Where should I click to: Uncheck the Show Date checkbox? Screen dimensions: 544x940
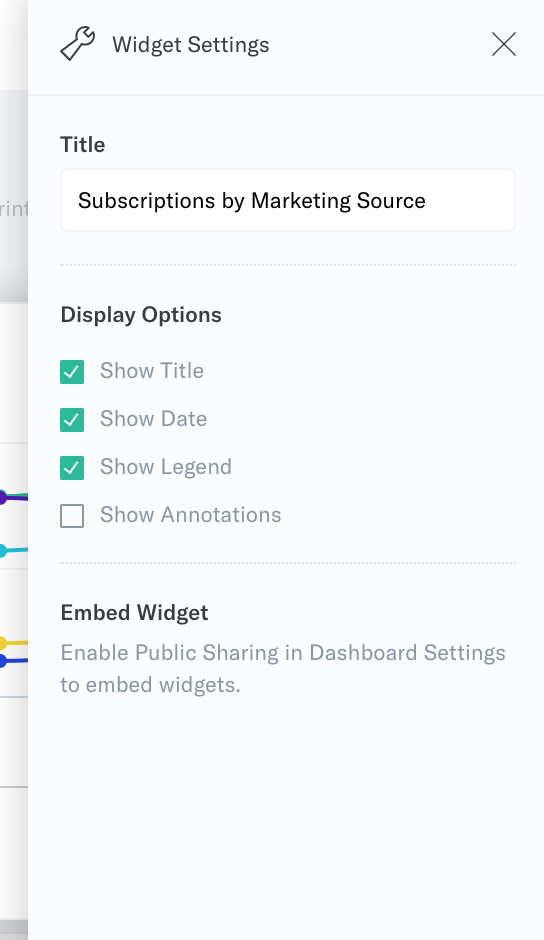pyautogui.click(x=72, y=420)
